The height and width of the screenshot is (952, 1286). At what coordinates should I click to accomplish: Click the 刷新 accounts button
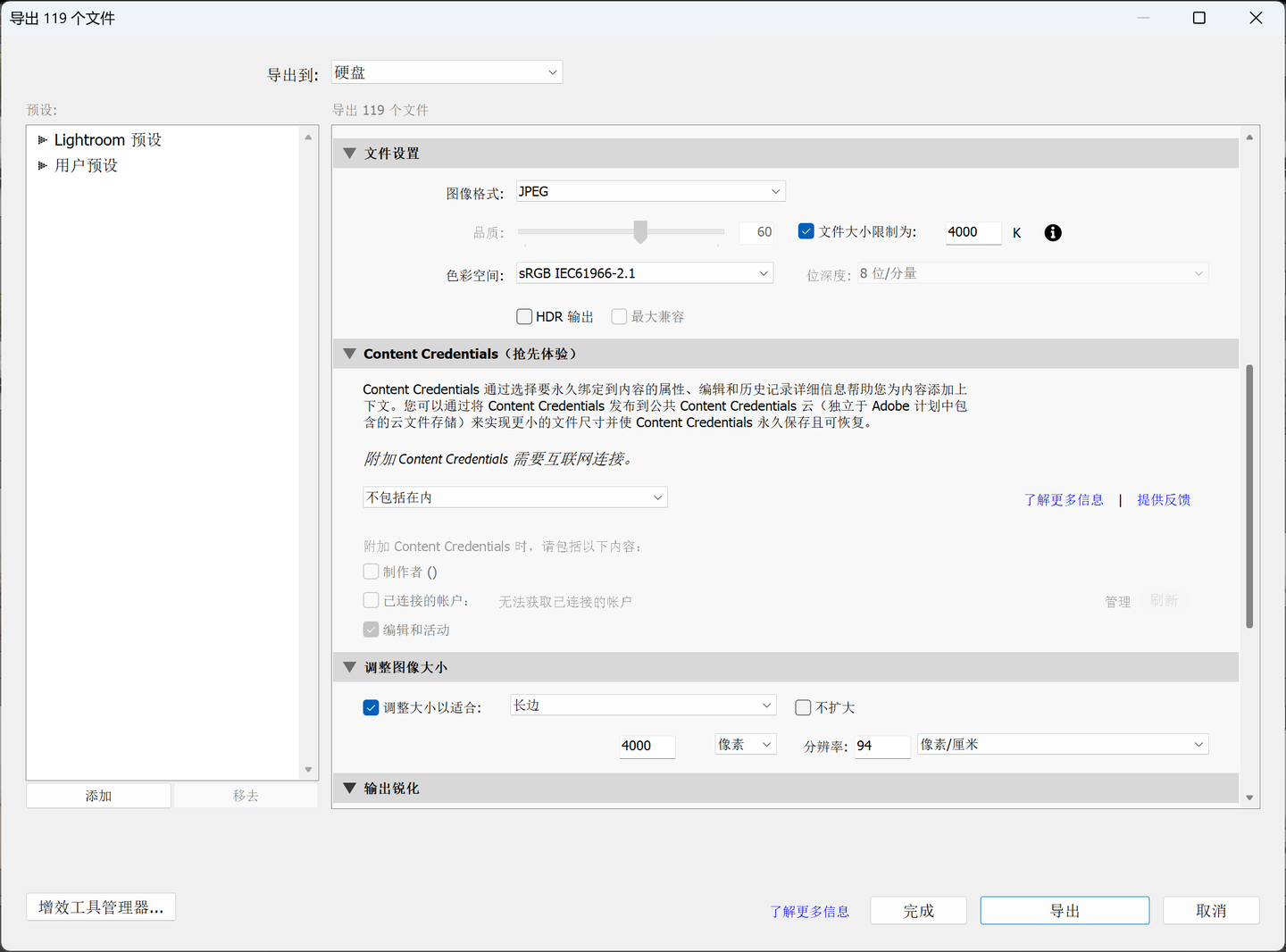point(1165,601)
